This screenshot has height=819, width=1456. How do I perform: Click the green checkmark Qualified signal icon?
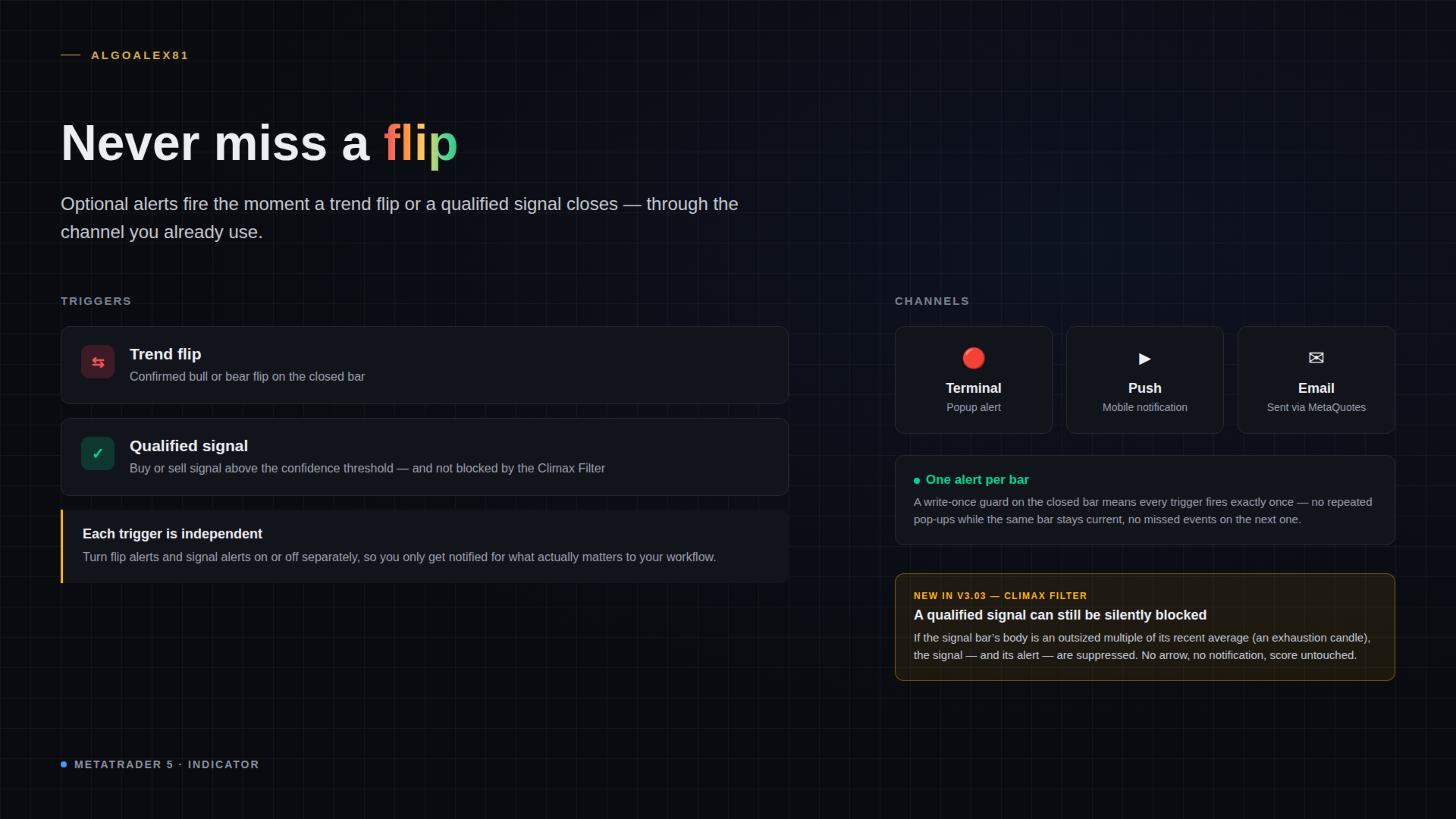[98, 453]
